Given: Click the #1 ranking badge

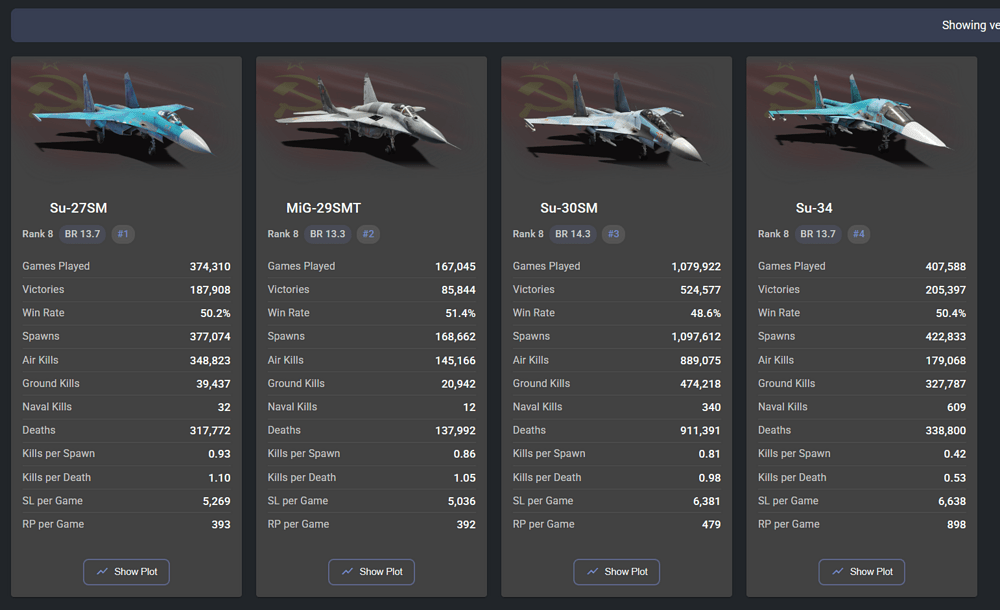Looking at the screenshot, I should [x=123, y=234].
